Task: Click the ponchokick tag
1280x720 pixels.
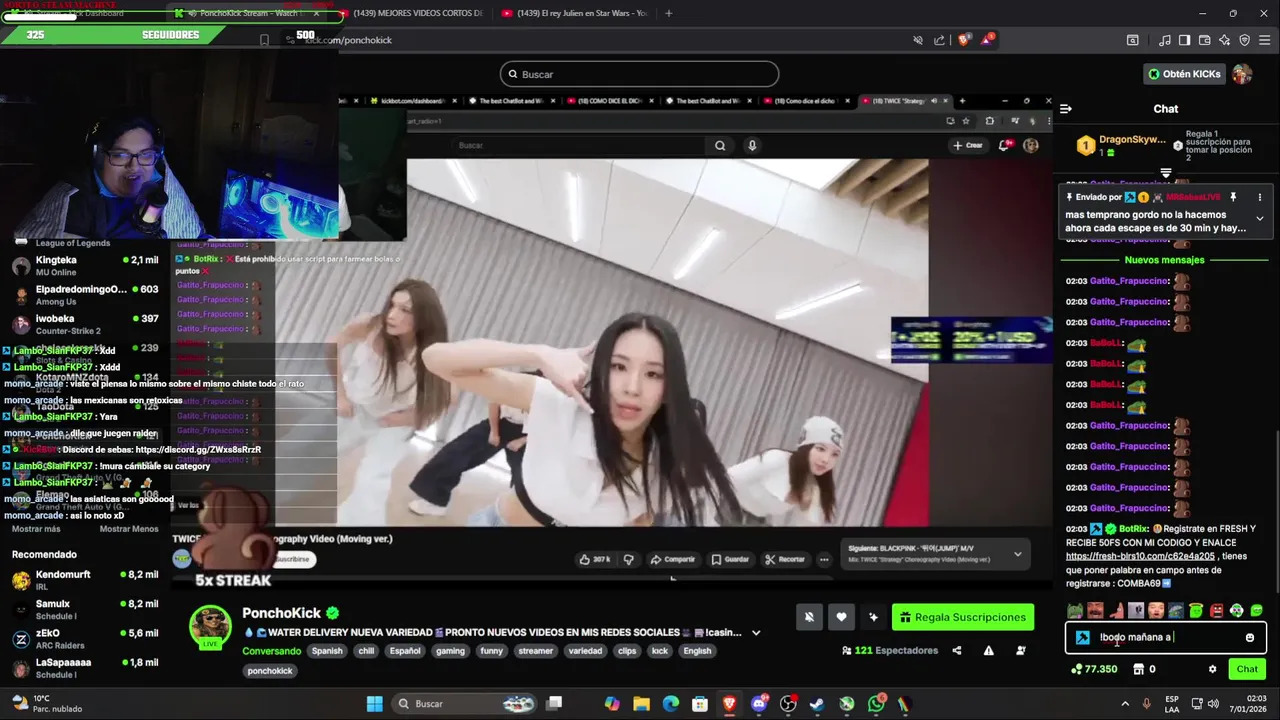Action: click(x=270, y=671)
